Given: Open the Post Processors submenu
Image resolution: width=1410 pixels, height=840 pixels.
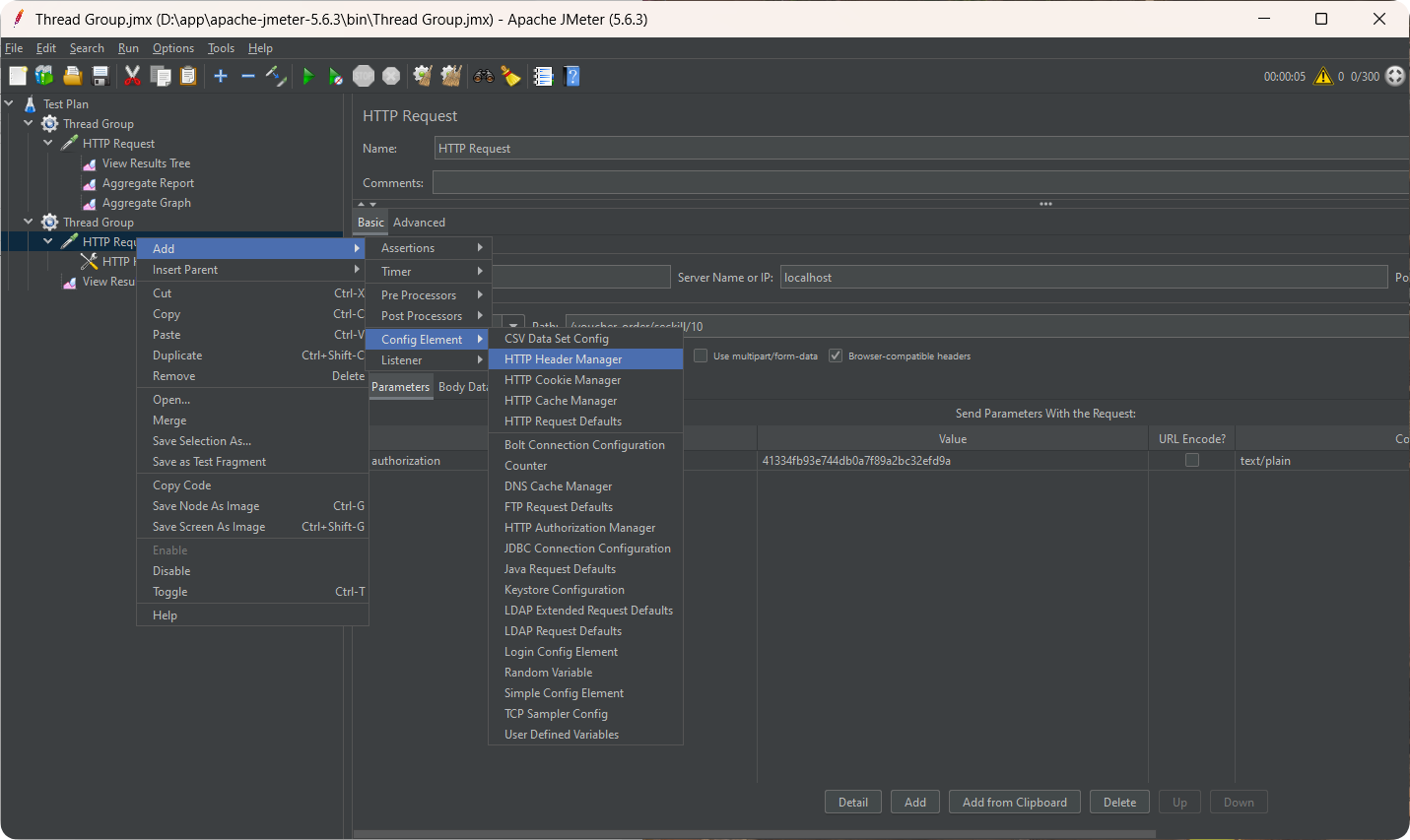Looking at the screenshot, I should click(x=429, y=316).
